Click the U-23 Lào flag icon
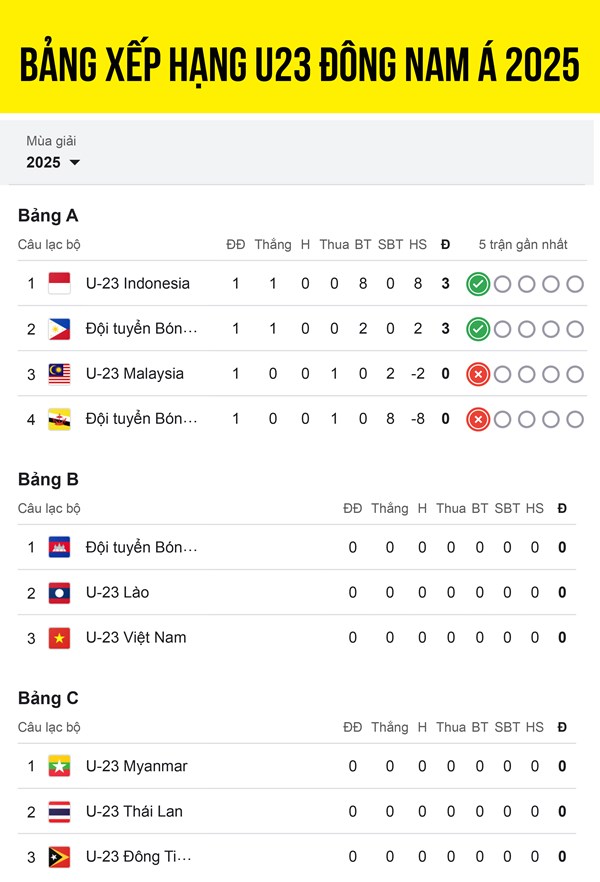Viewport: 600px width, 882px height. 59,592
